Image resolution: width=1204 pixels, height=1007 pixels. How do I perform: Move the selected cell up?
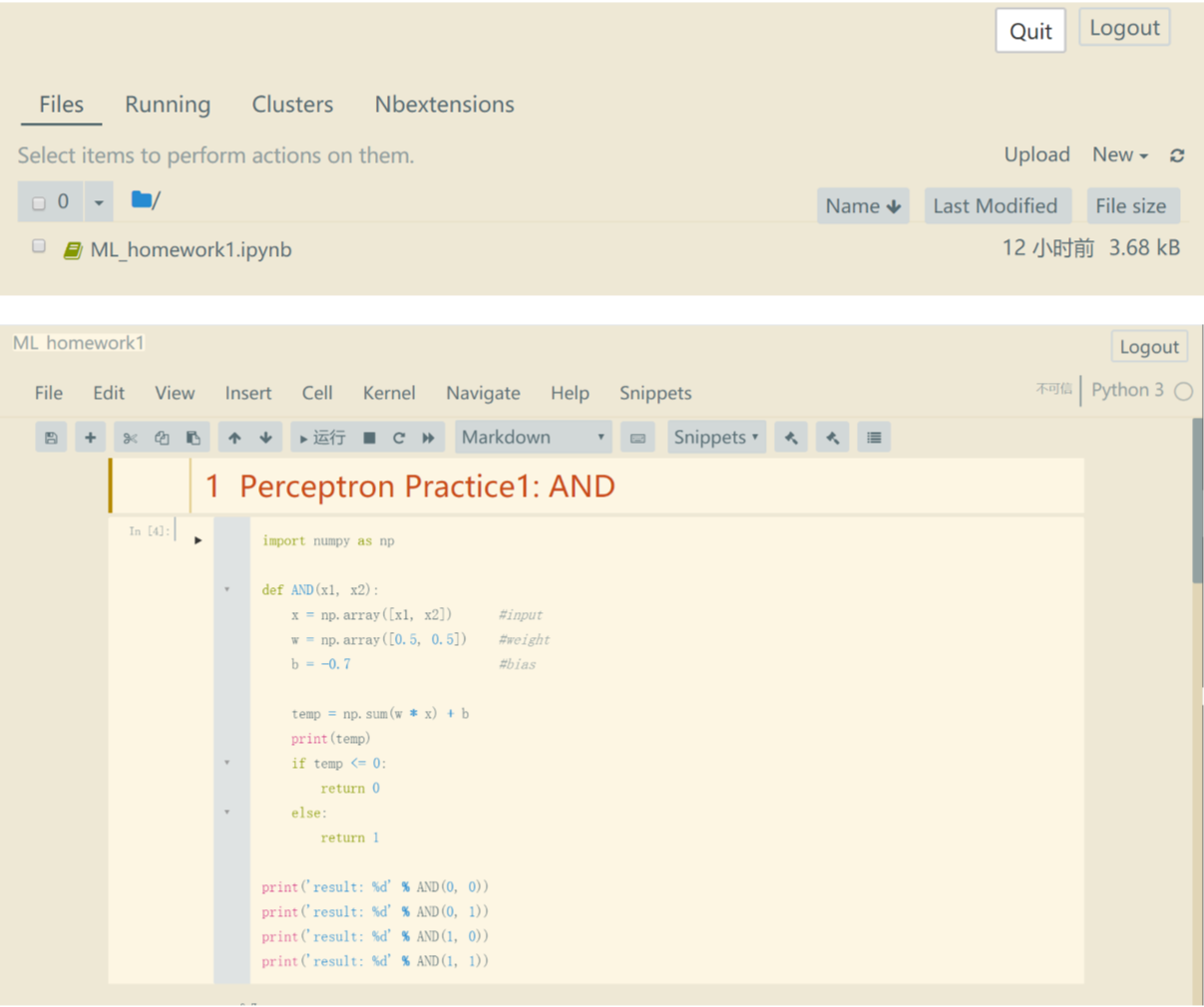point(234,438)
